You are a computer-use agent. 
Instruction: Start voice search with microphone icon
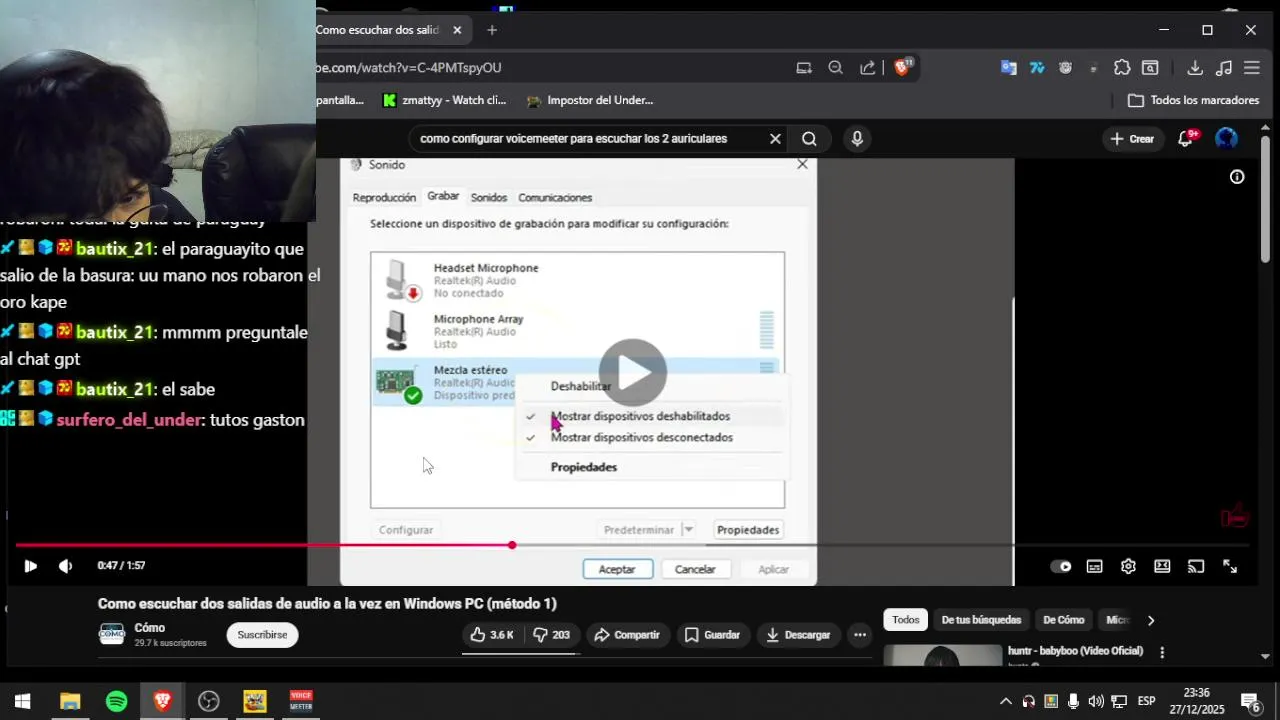(857, 139)
